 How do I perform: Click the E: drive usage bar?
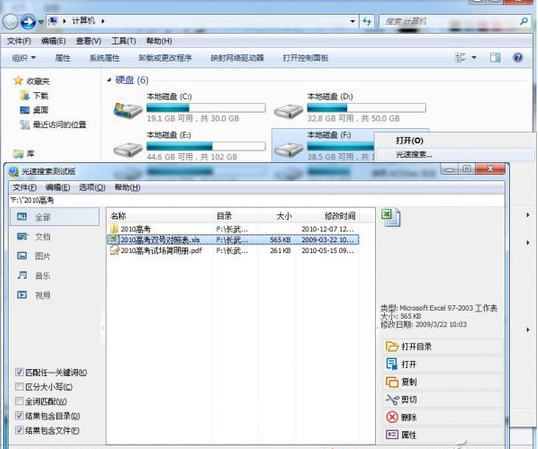click(206, 146)
